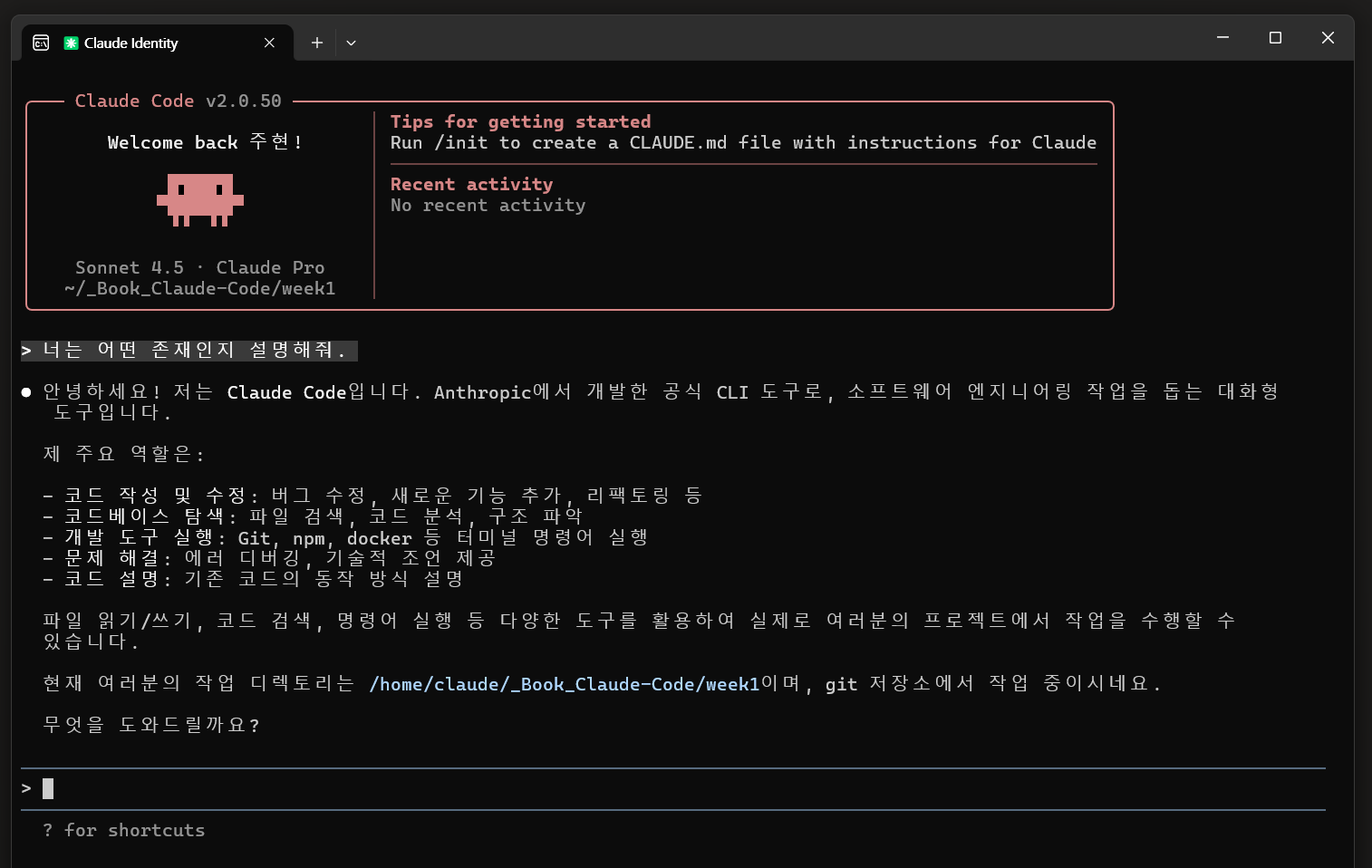The image size is (1372, 868).
Task: Click the white bullet before the response
Action: [x=26, y=392]
